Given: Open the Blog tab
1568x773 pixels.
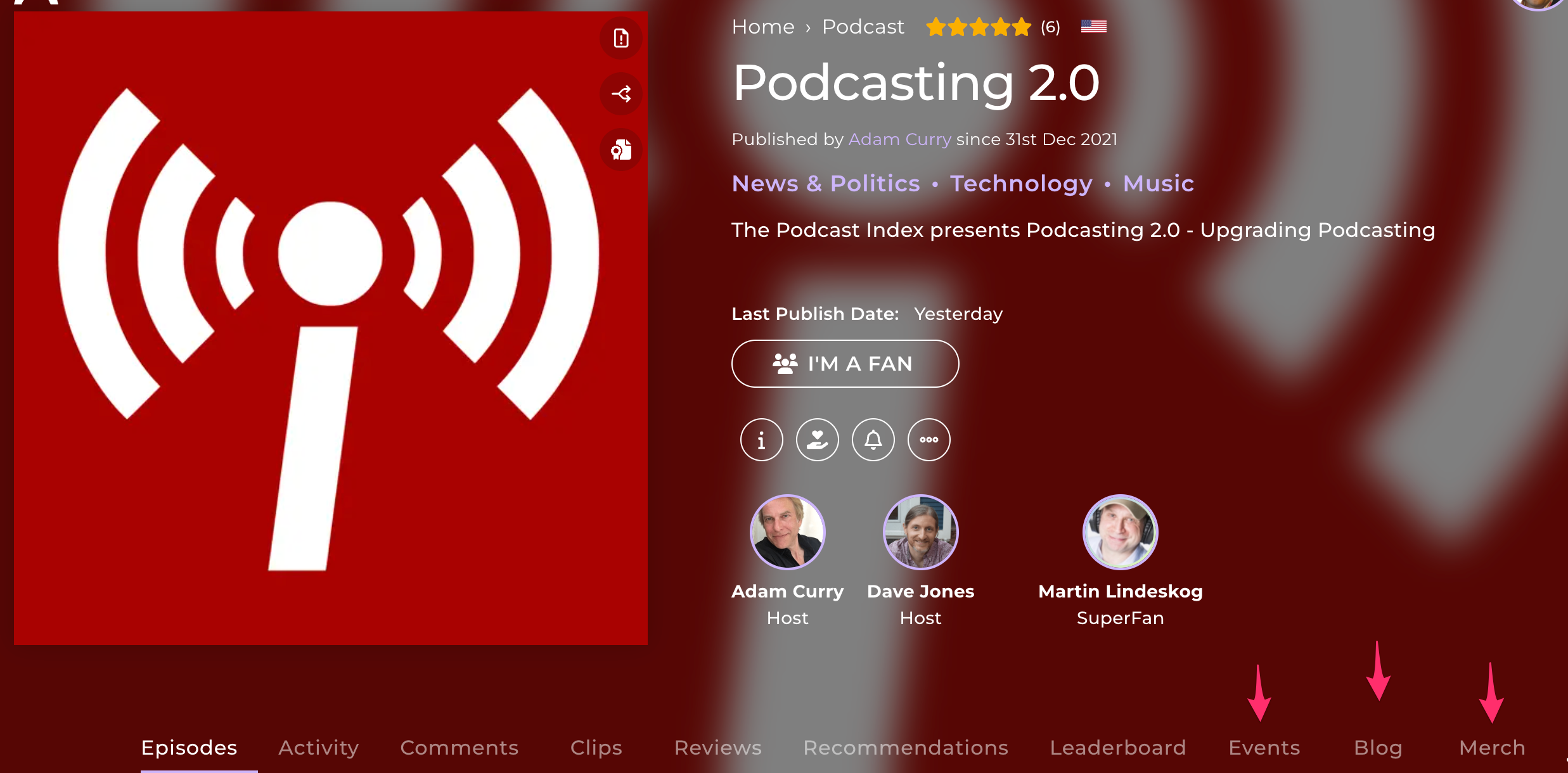Looking at the screenshot, I should (1378, 748).
